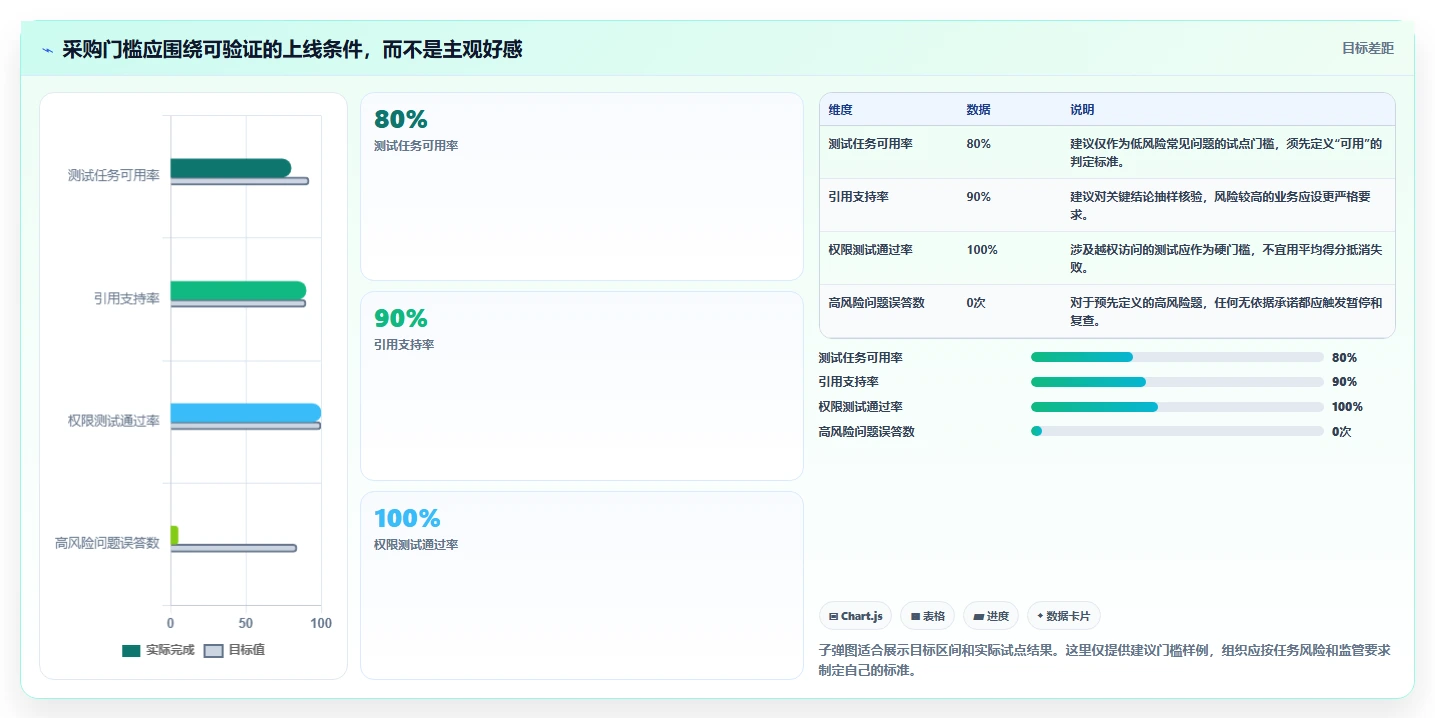Click the 高风险问题误答数 progress bar at 0次
This screenshot has height=718, width=1435.
[1177, 431]
